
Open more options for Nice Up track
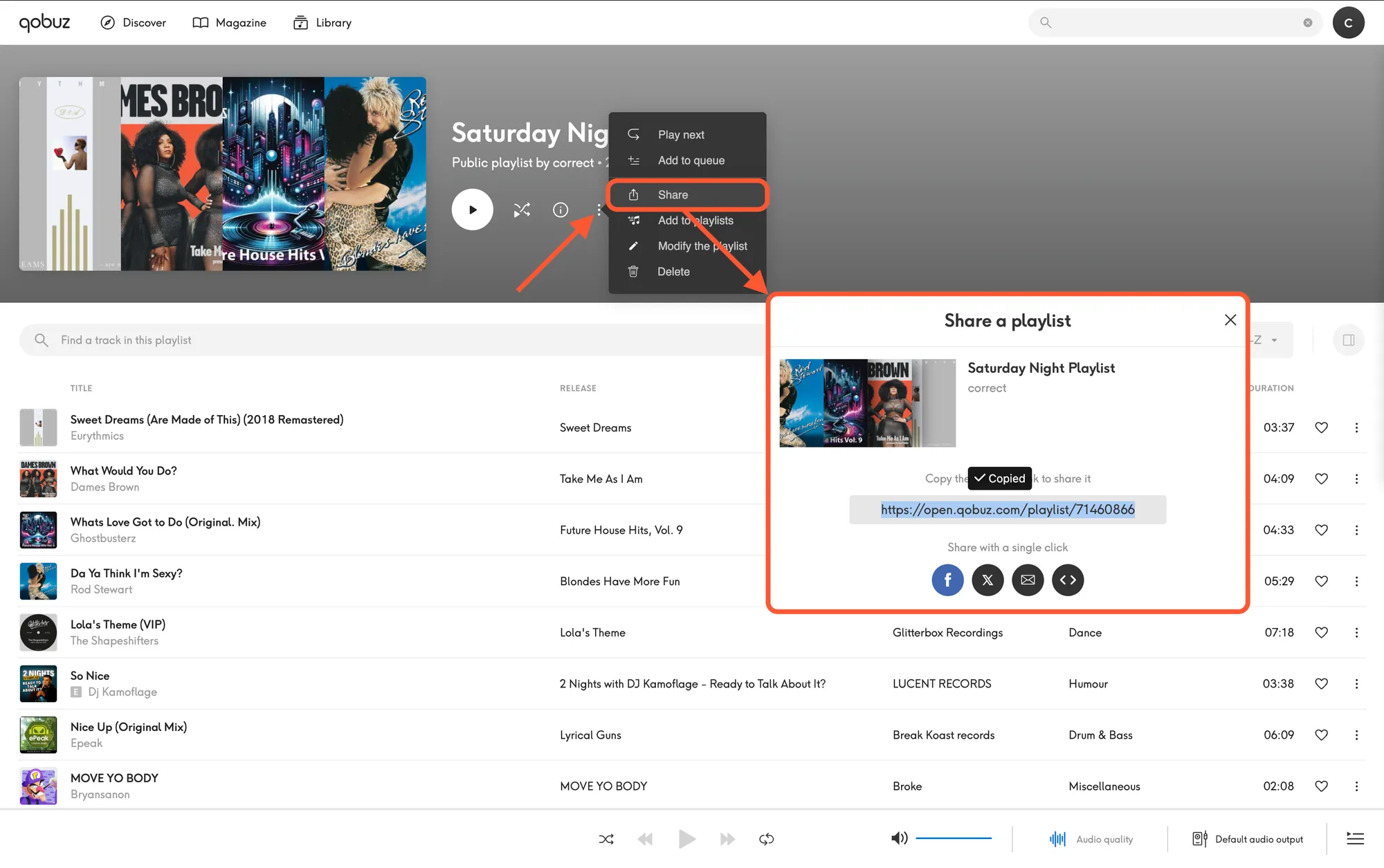[1356, 735]
